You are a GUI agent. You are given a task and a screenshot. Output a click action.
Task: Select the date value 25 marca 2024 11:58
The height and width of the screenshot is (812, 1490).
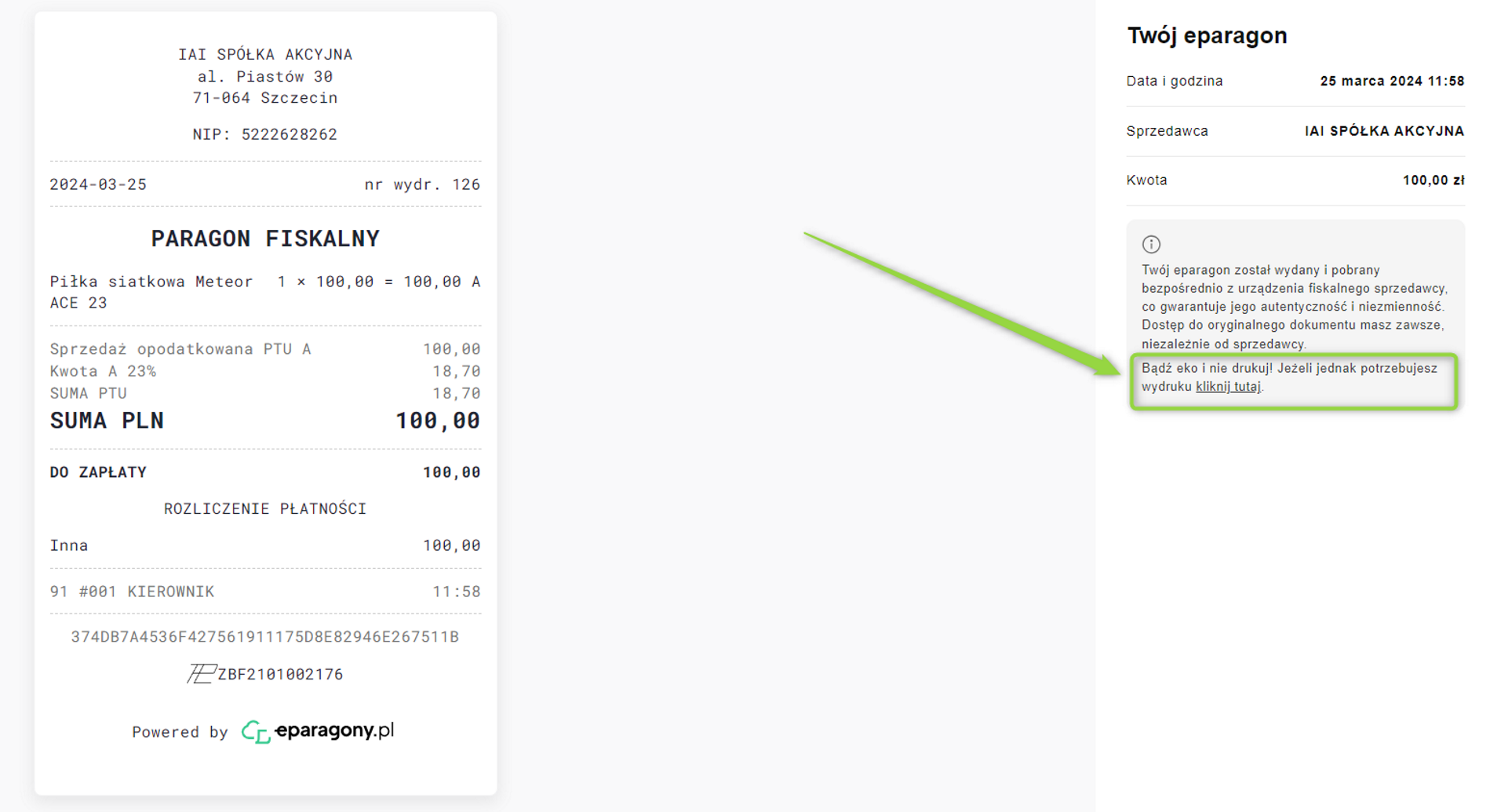[x=1392, y=81]
